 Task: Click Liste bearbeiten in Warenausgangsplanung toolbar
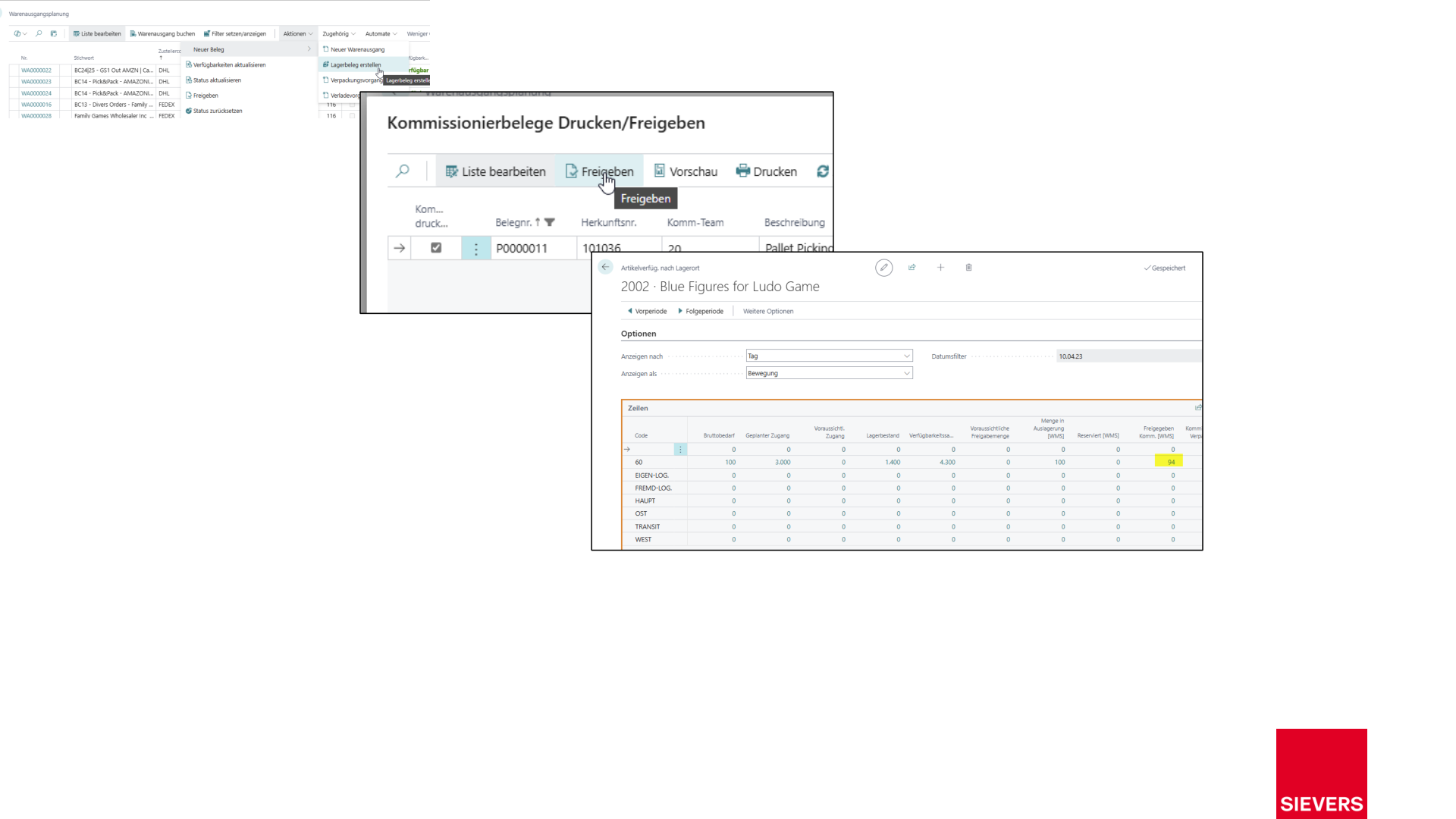(97, 33)
